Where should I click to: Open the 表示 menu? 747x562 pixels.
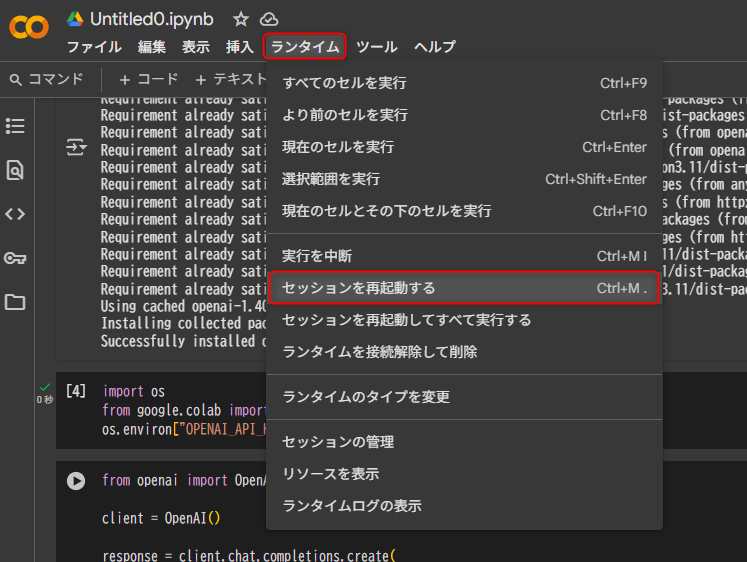coord(196,47)
